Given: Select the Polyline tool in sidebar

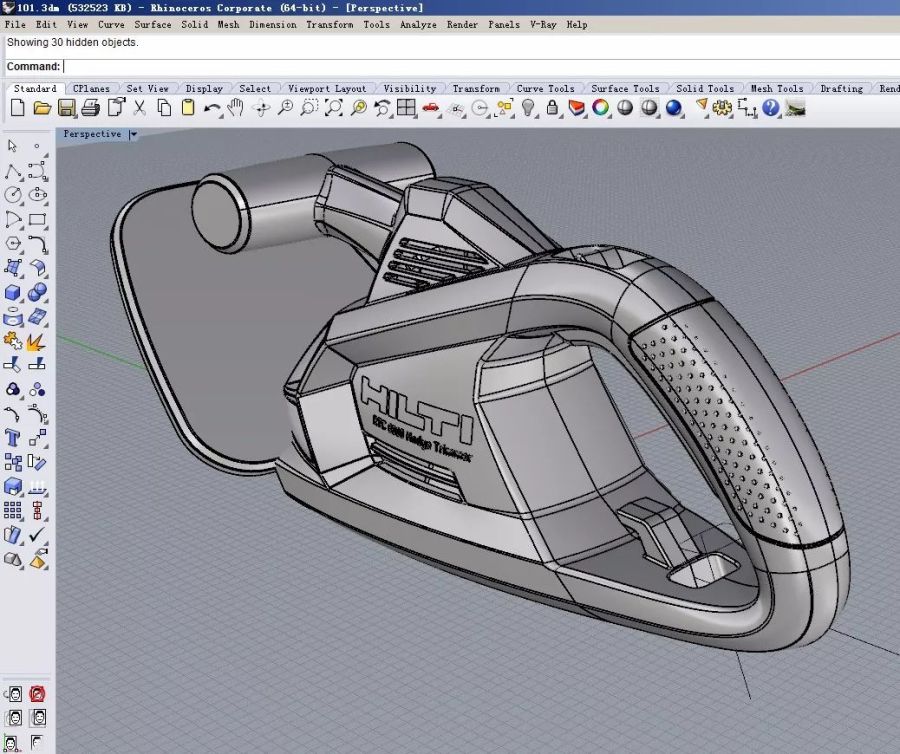Looking at the screenshot, I should pyautogui.click(x=13, y=171).
